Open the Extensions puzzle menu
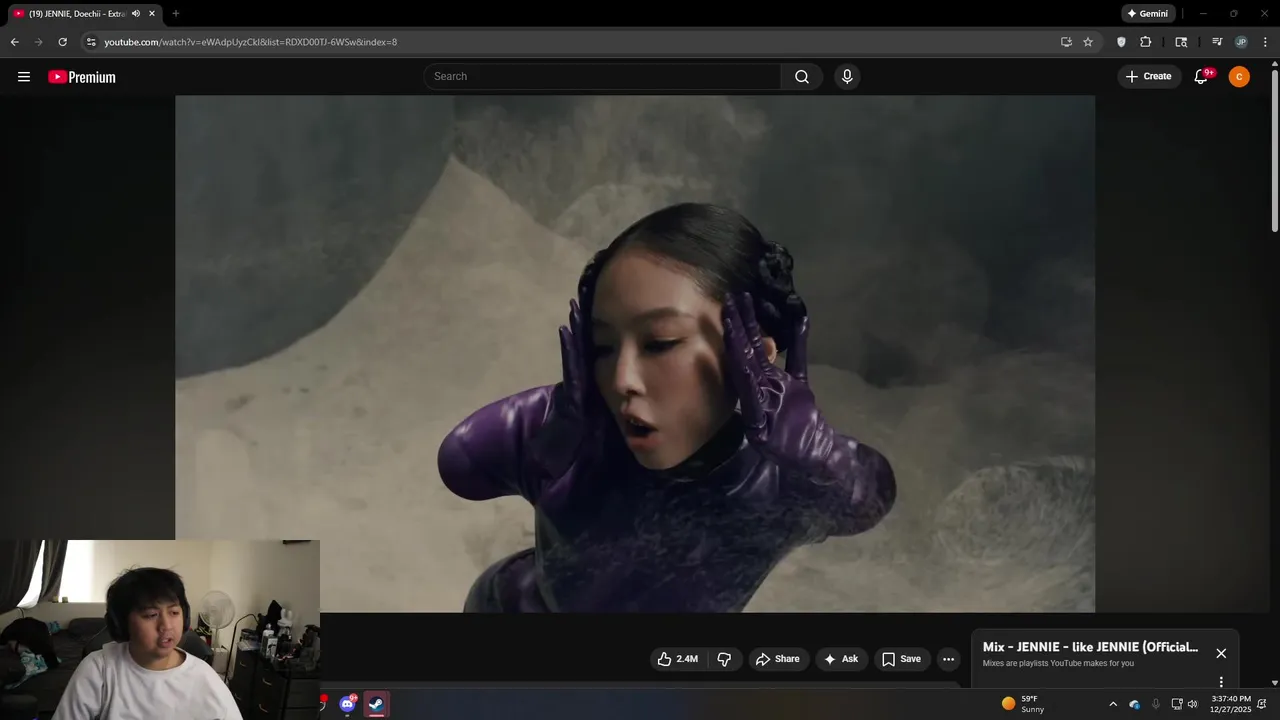1280x720 pixels. pyautogui.click(x=1146, y=42)
